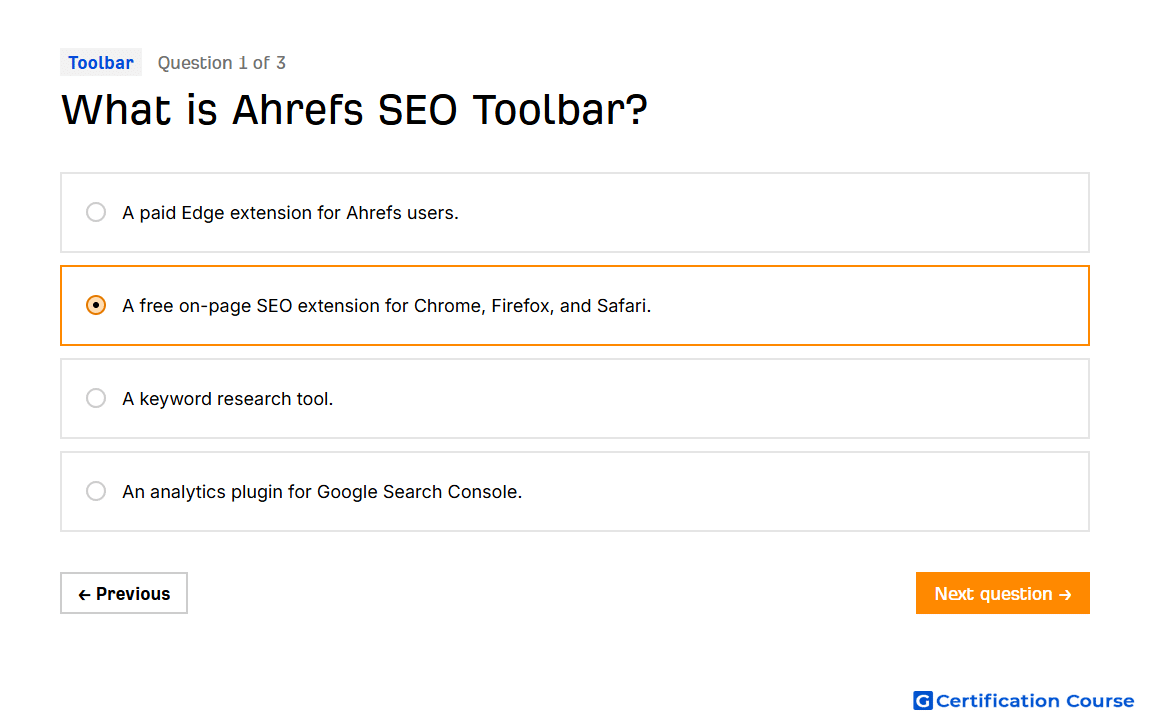Click the answer text 'A keyword research tool.'
The height and width of the screenshot is (720, 1150).
[227, 399]
